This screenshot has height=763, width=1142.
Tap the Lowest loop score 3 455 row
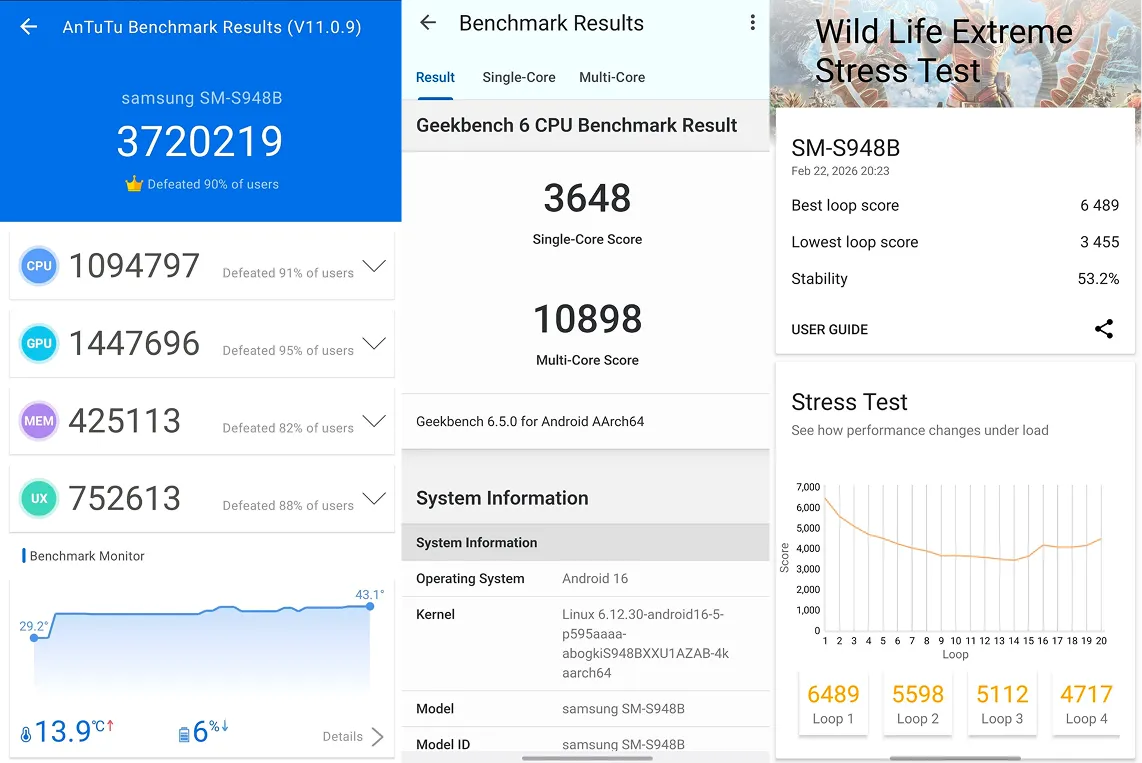click(955, 242)
